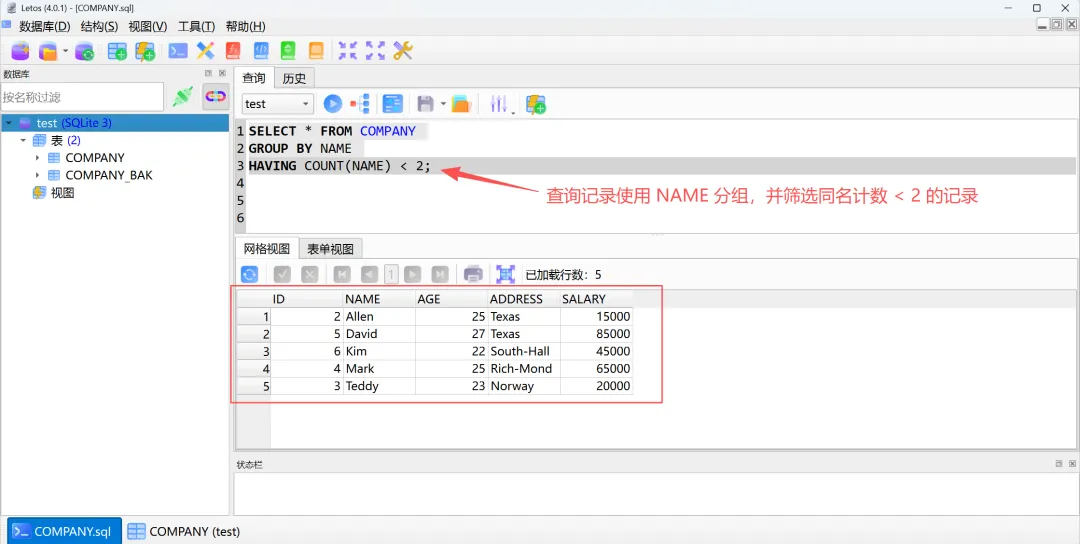Switch to the 表单视图 tab
Screen dimensions: 1080x544
(331, 249)
